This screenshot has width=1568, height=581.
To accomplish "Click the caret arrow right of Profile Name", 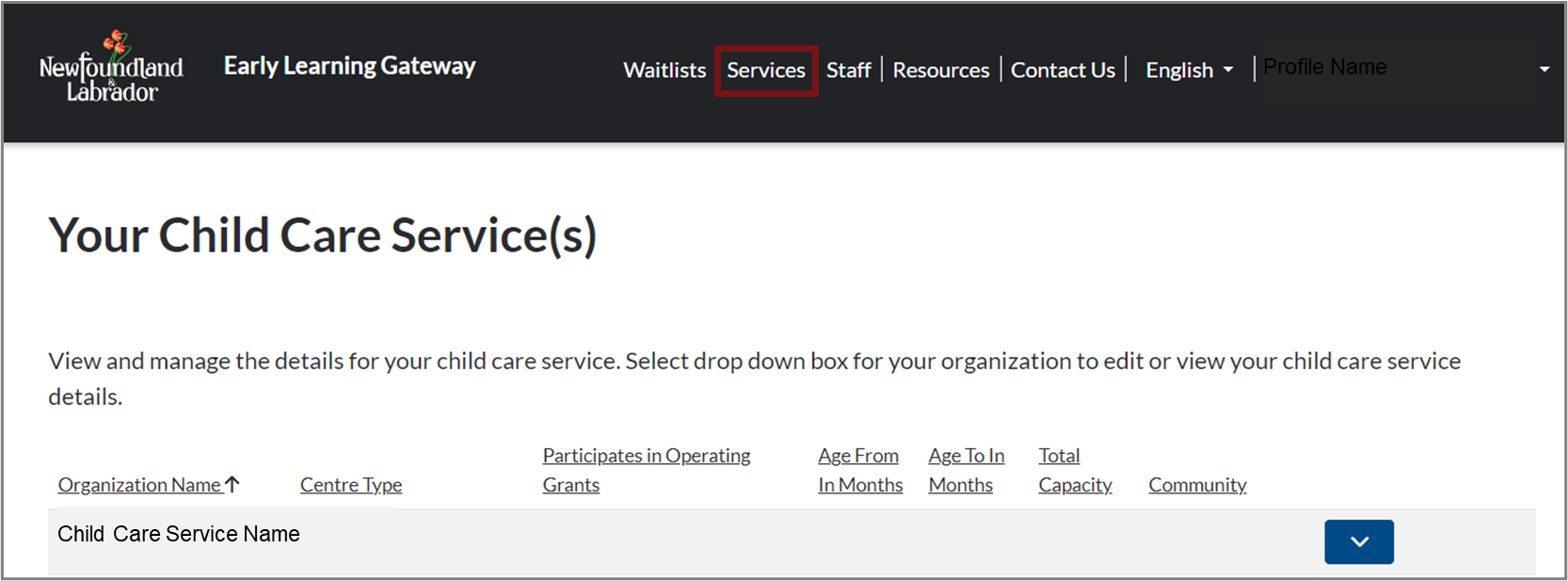I will 1544,69.
